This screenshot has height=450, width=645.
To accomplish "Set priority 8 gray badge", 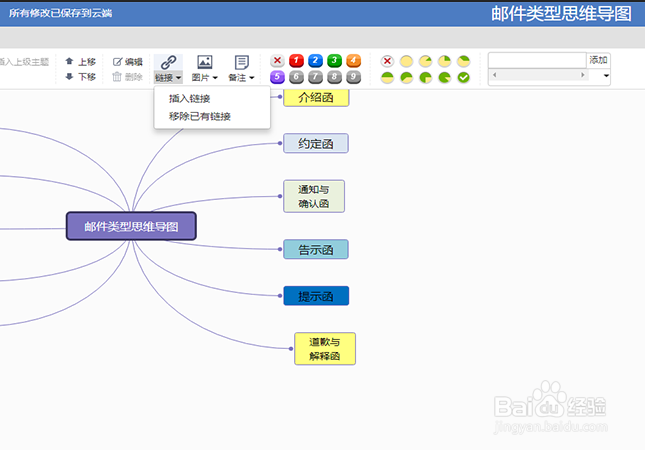I will 334,77.
